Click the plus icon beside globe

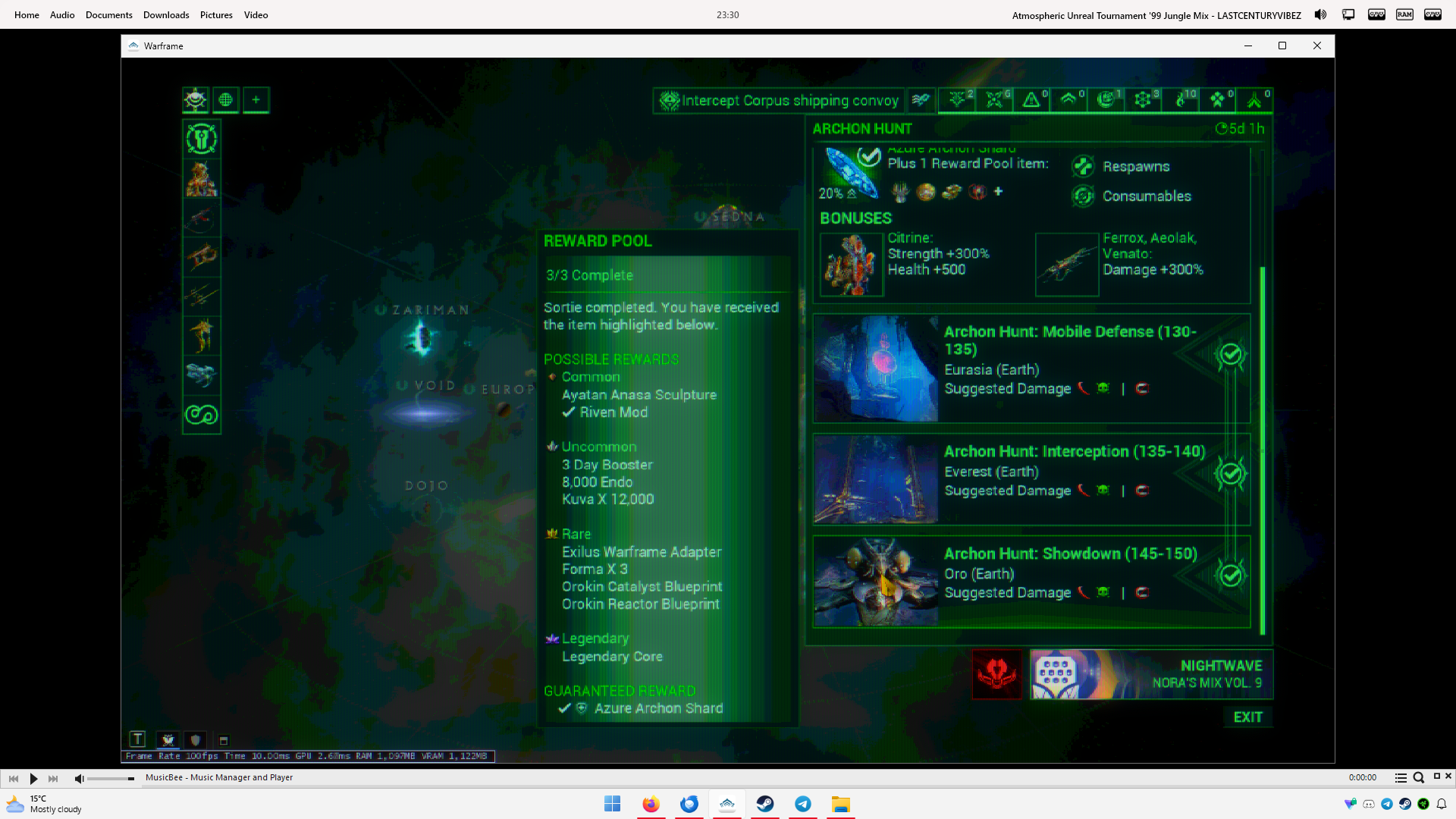click(256, 100)
